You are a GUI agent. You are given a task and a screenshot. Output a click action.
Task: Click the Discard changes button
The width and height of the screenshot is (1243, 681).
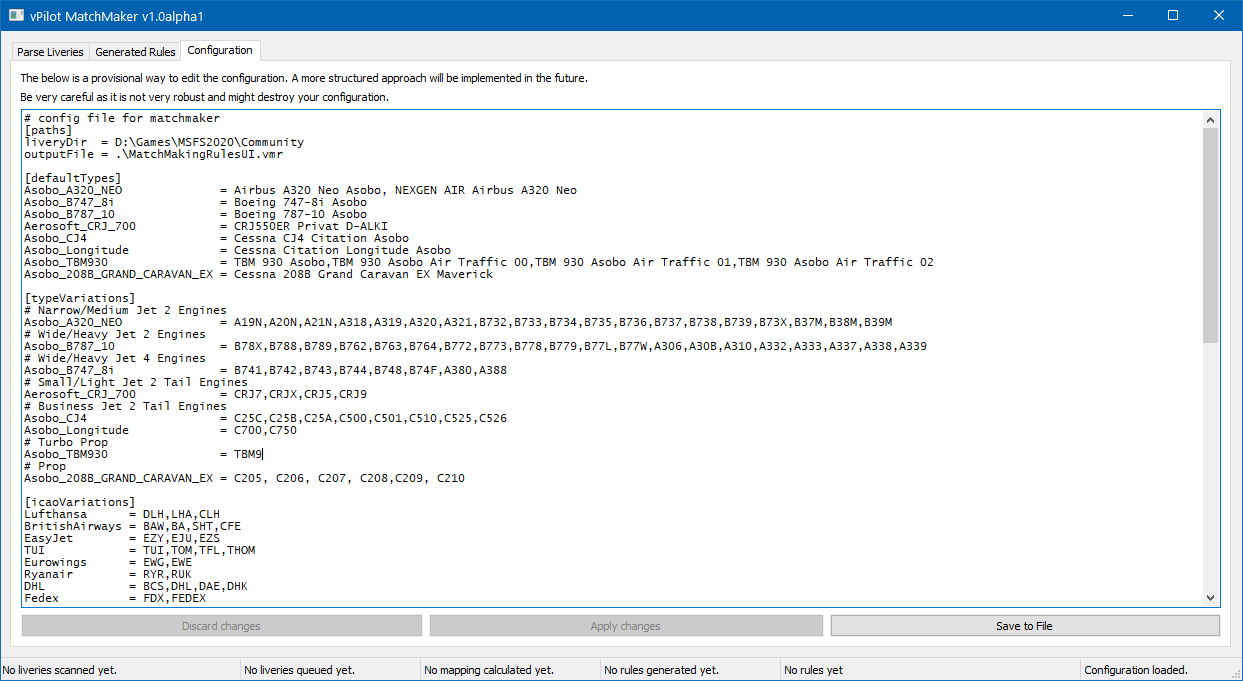[x=221, y=626]
